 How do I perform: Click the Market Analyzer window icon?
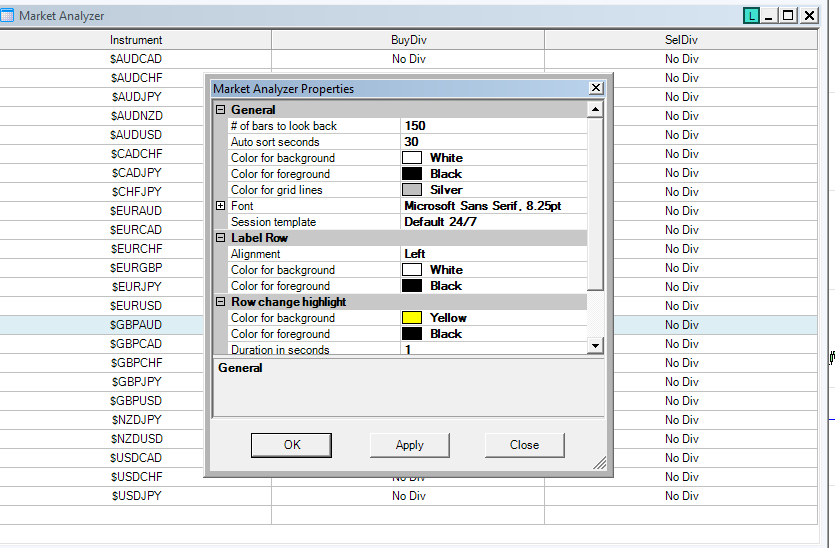6,15
